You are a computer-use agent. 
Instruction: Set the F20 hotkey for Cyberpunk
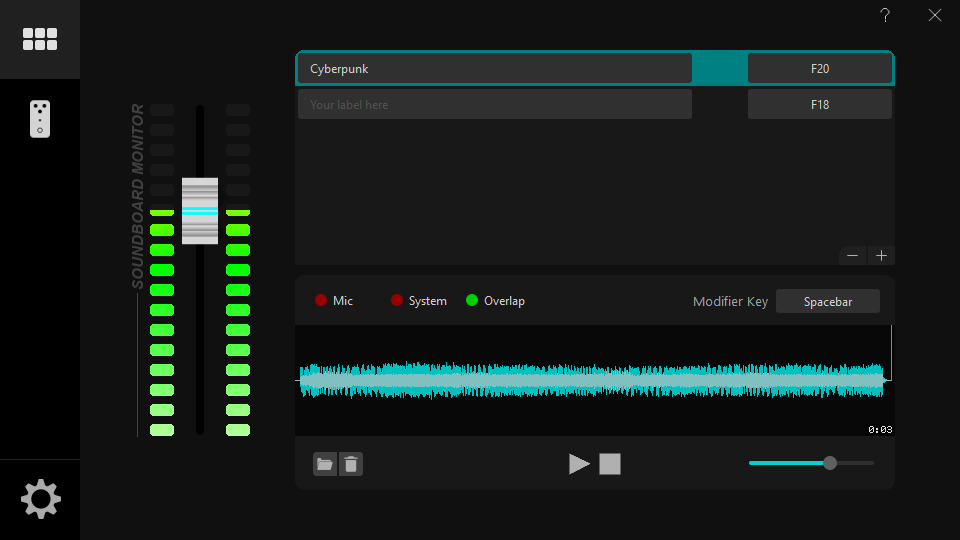(820, 69)
